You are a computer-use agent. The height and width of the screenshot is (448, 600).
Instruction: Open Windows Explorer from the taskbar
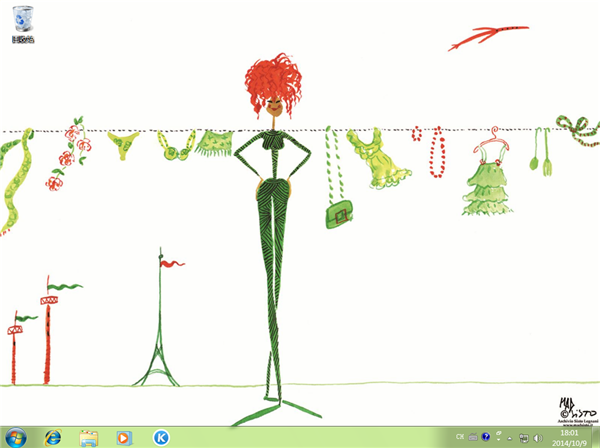point(88,437)
